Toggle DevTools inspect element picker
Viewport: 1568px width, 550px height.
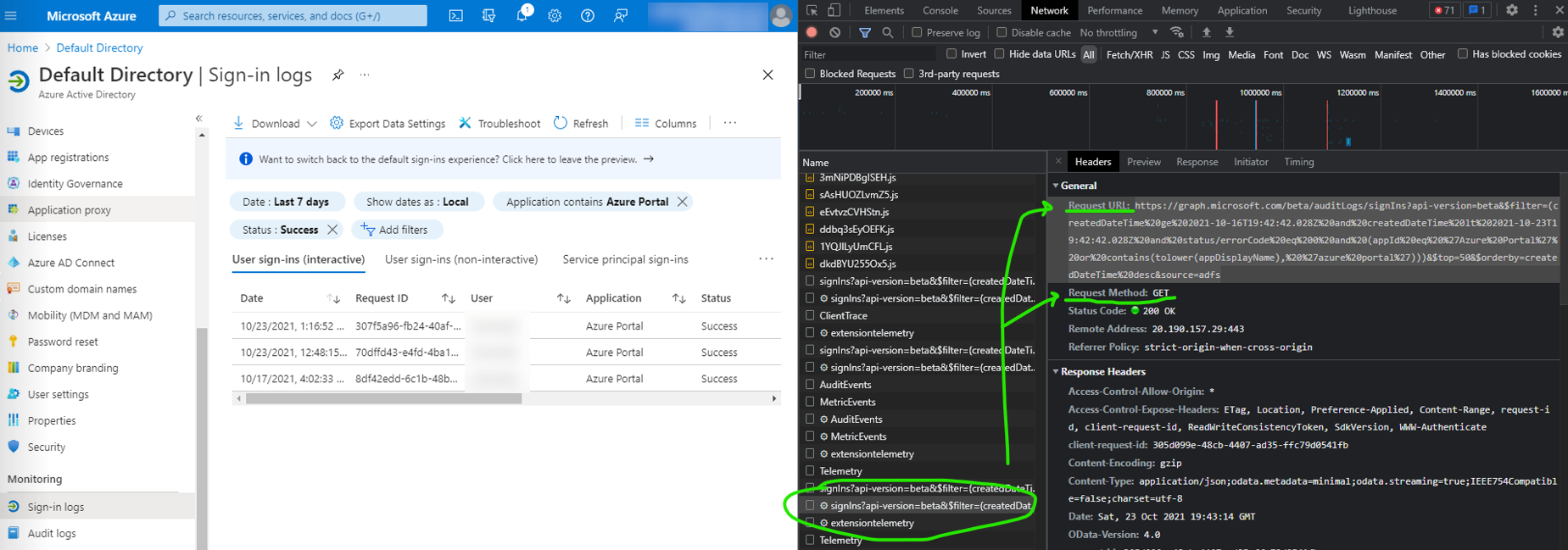pos(812,10)
